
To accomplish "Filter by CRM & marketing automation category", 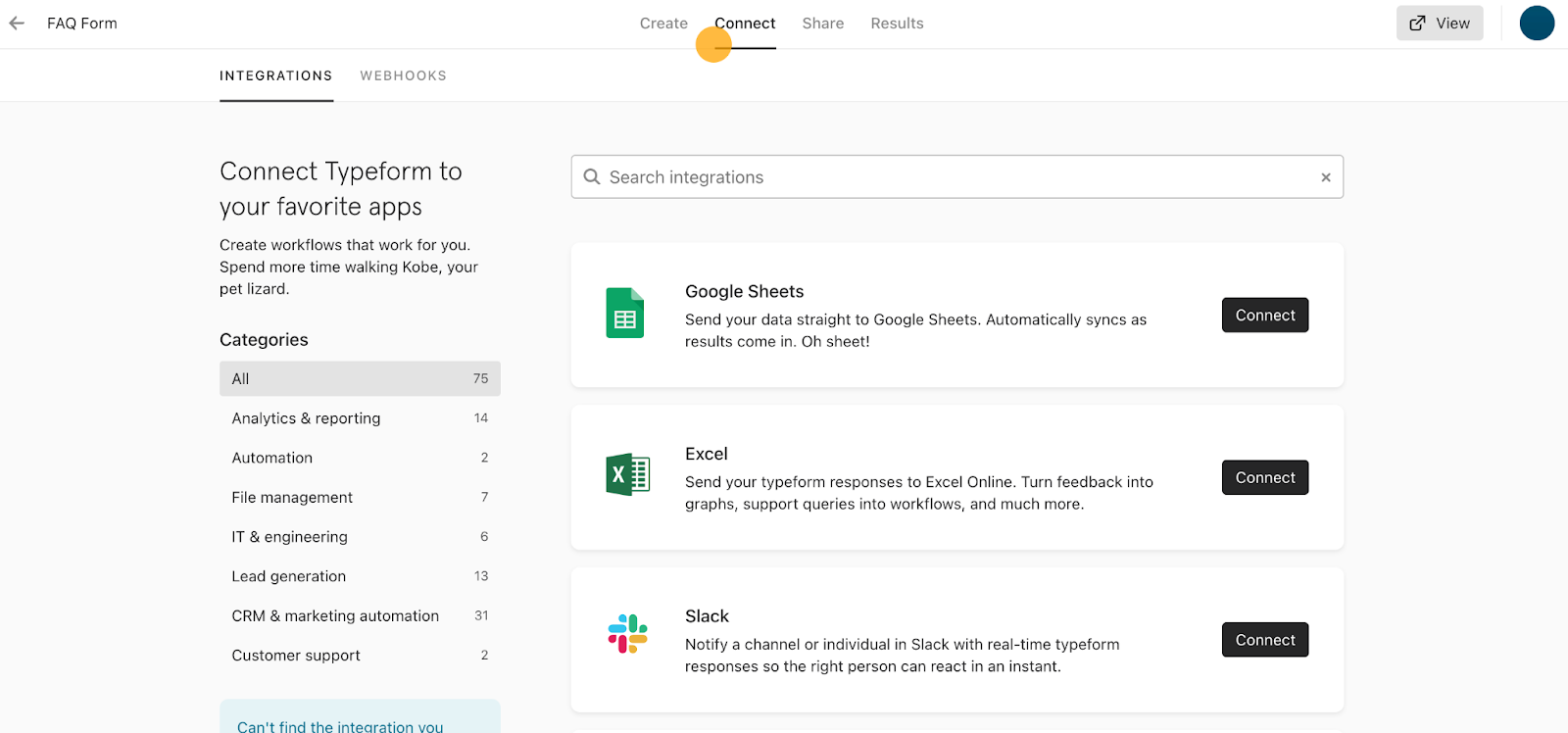I will click(x=360, y=615).
